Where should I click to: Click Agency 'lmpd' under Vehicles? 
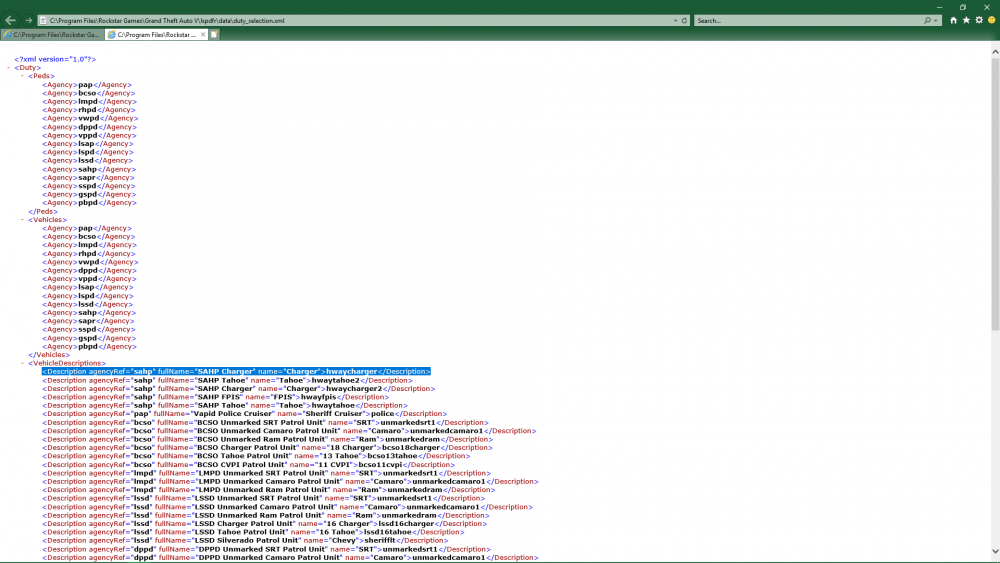(x=89, y=245)
